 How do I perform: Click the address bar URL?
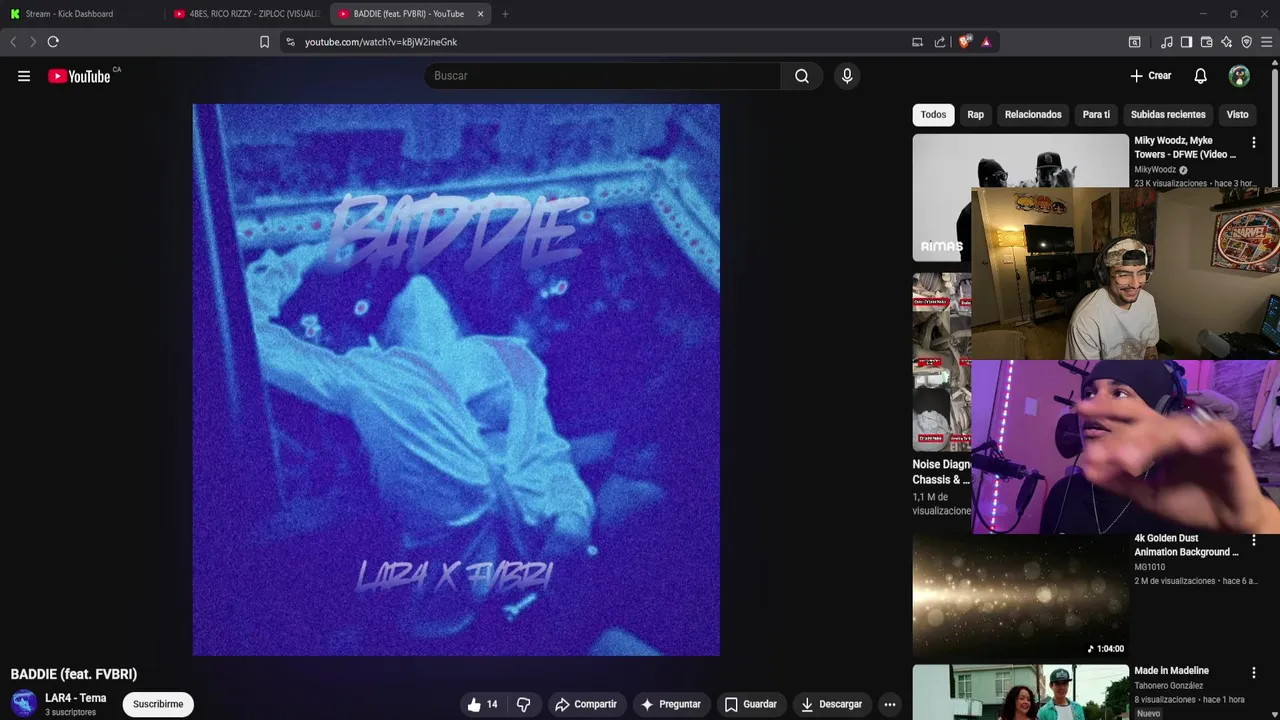click(x=381, y=42)
